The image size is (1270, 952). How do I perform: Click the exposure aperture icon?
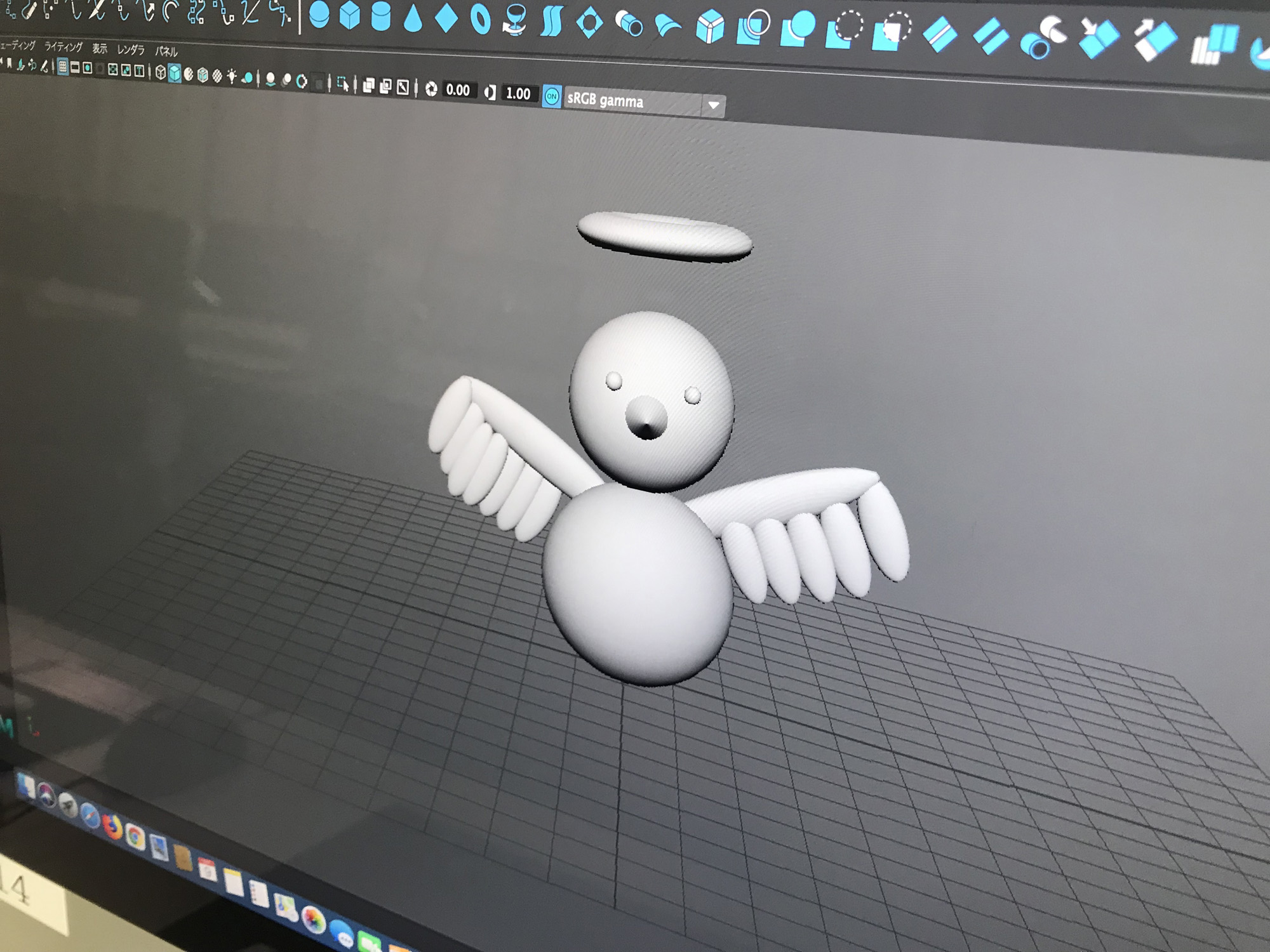point(431,89)
